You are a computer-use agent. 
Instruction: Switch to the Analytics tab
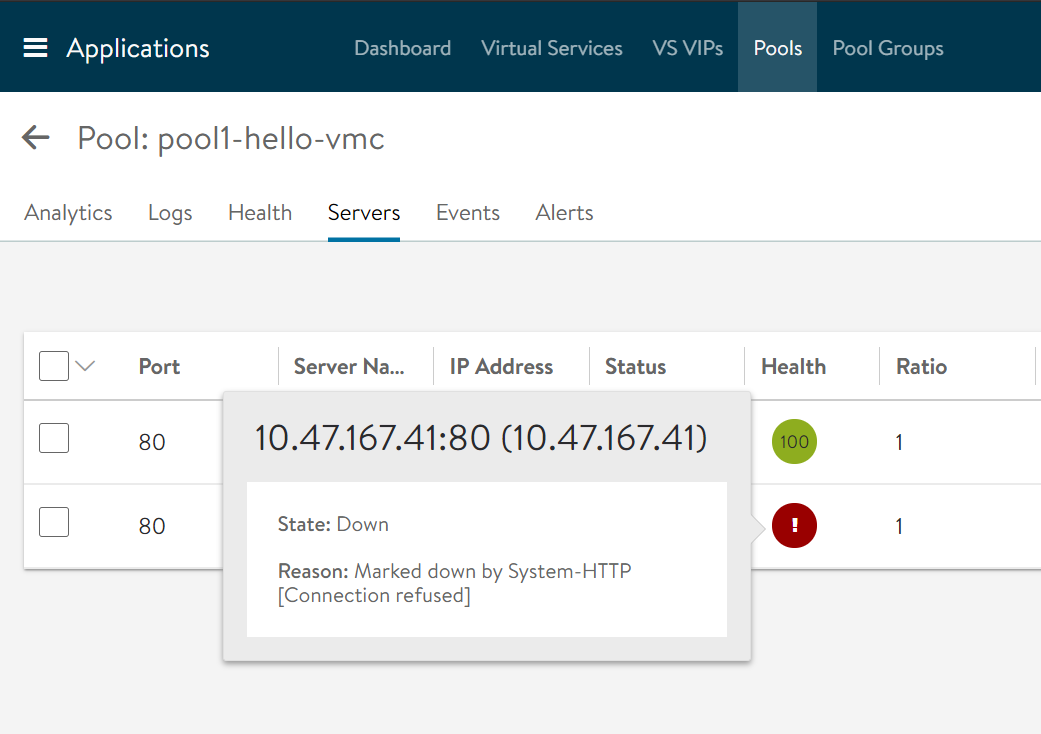[68, 213]
